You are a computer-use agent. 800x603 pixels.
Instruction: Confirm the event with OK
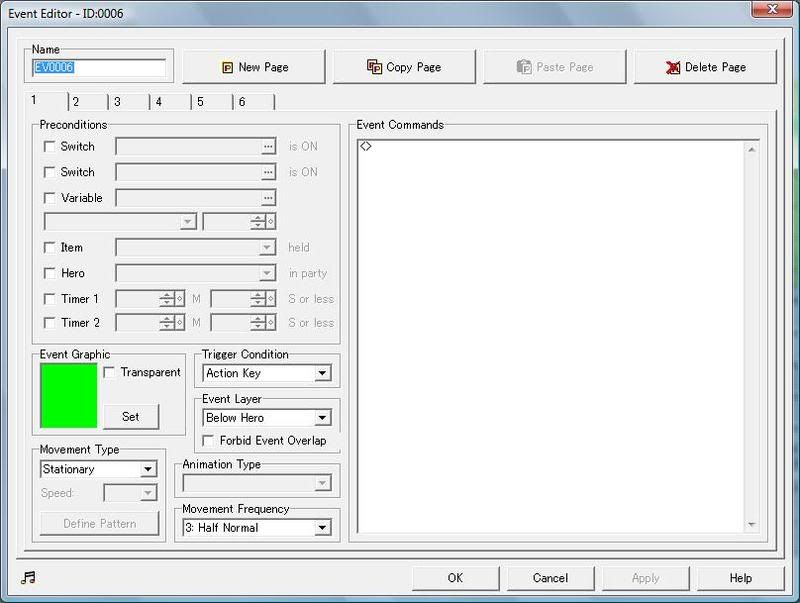point(456,578)
